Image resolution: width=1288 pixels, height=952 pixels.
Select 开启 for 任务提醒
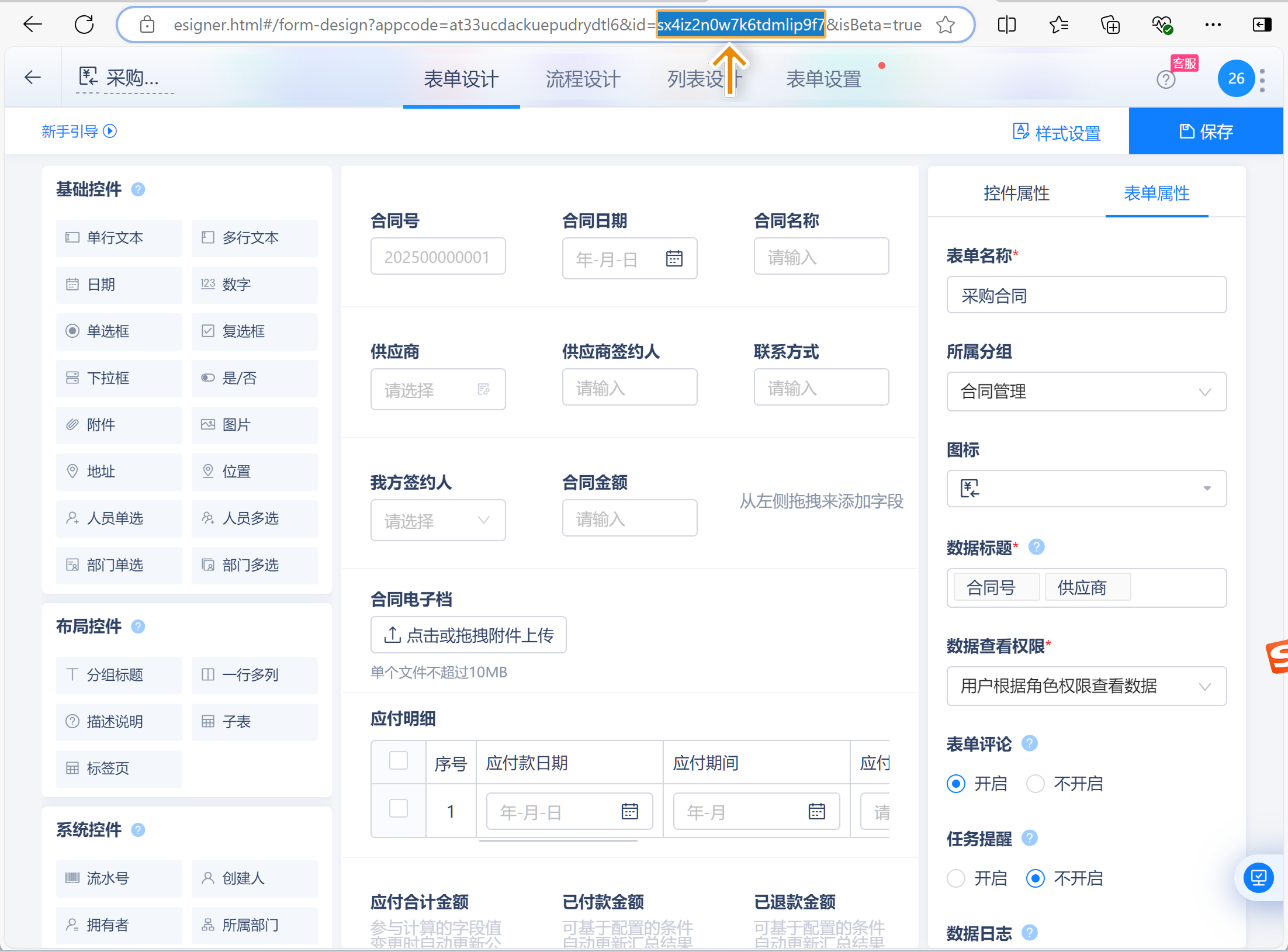click(x=956, y=878)
